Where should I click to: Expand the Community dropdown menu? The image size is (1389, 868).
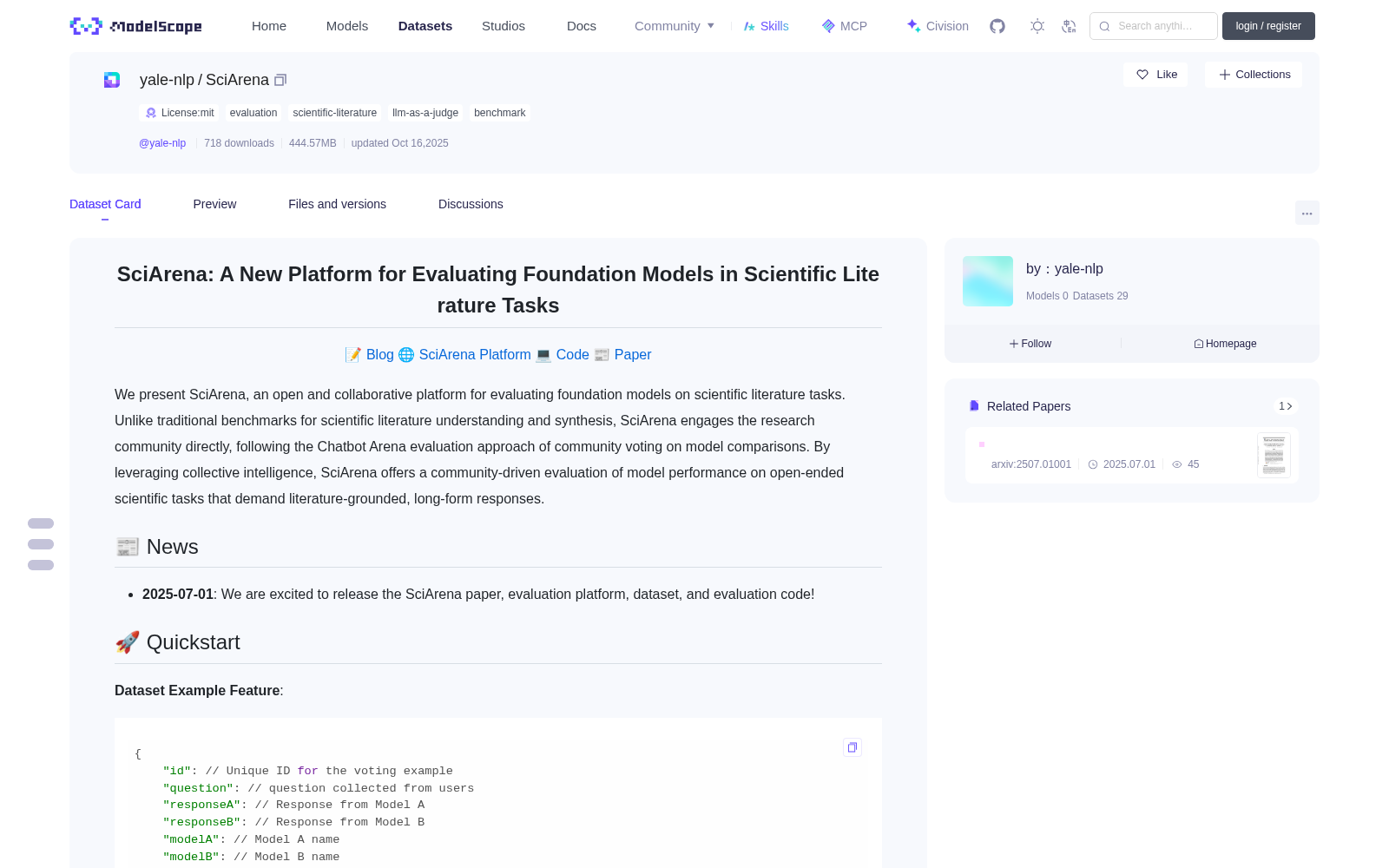pyautogui.click(x=675, y=26)
